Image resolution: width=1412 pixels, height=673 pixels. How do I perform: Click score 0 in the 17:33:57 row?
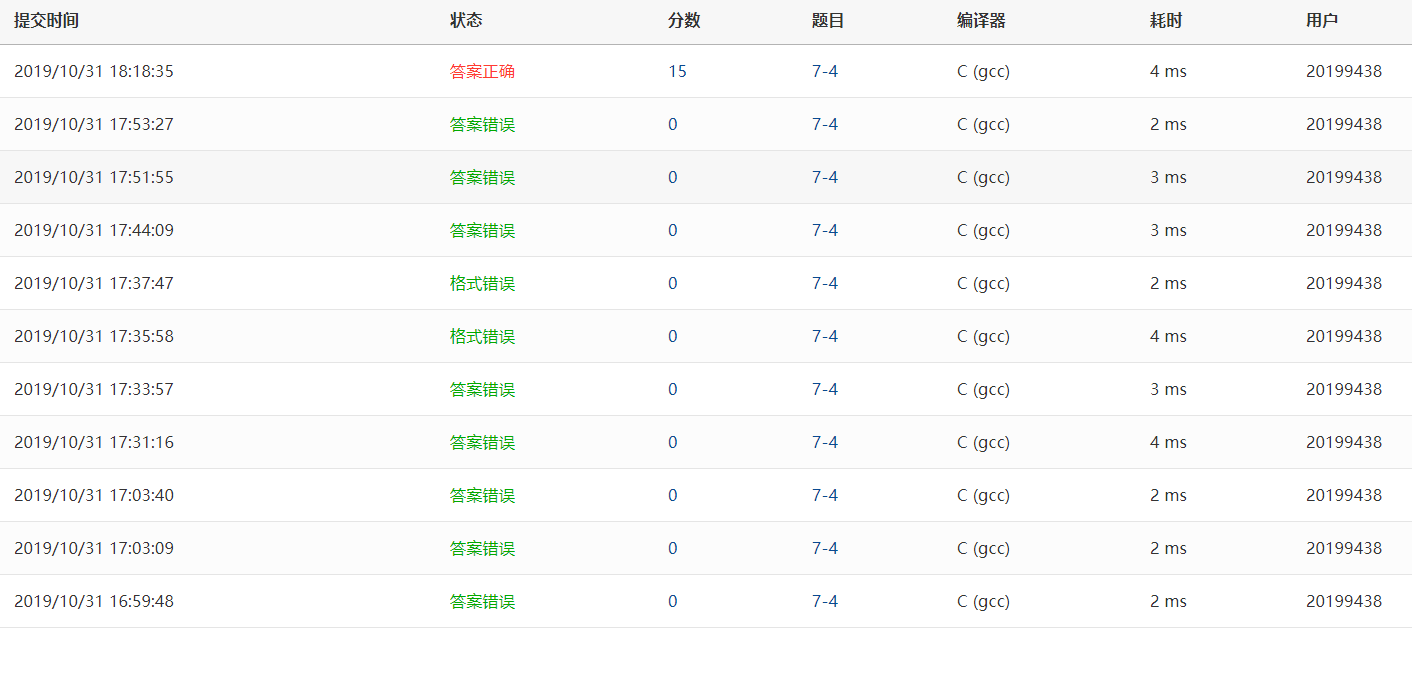[x=673, y=390]
